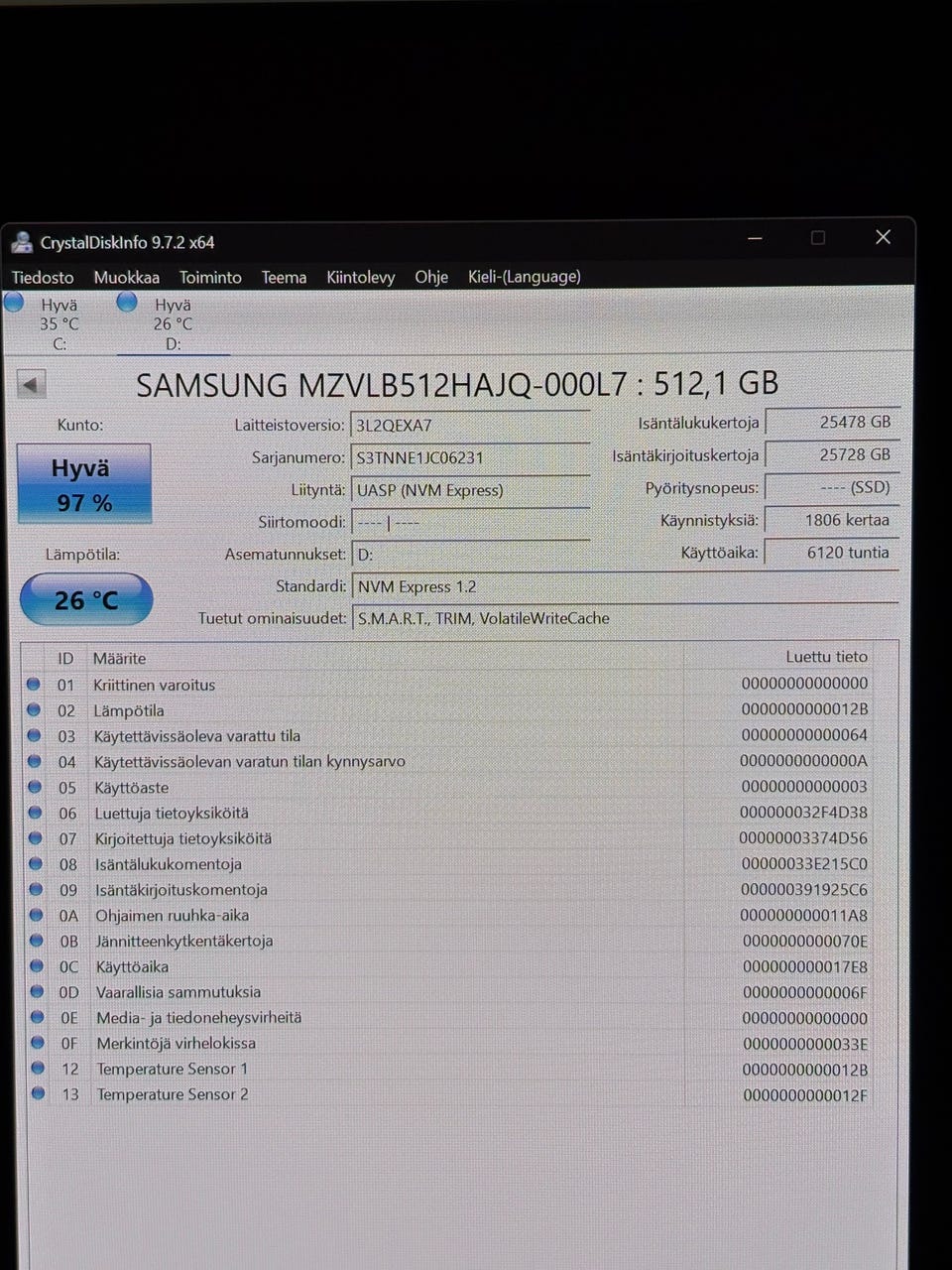Click status dot for Isäntäkirjoituskomentoja row
Viewport: 952px width, 1270px height.
pyautogui.click(x=36, y=889)
